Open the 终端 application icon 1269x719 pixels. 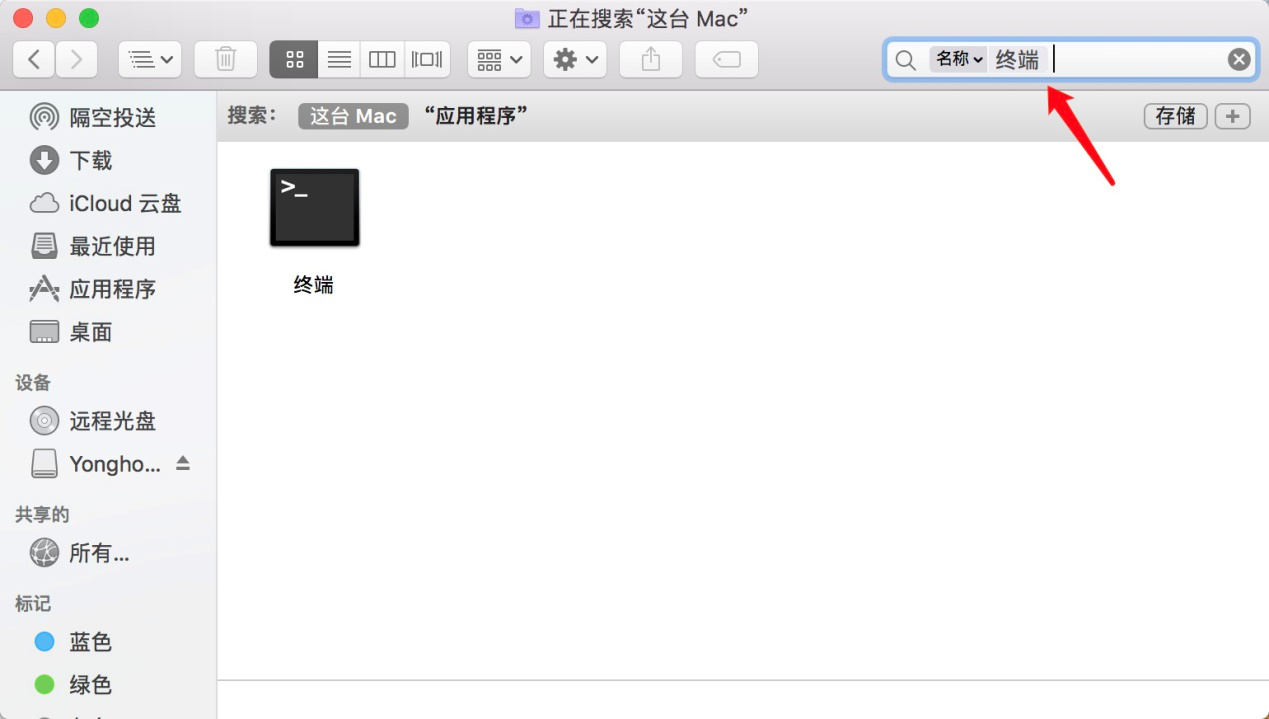click(314, 208)
